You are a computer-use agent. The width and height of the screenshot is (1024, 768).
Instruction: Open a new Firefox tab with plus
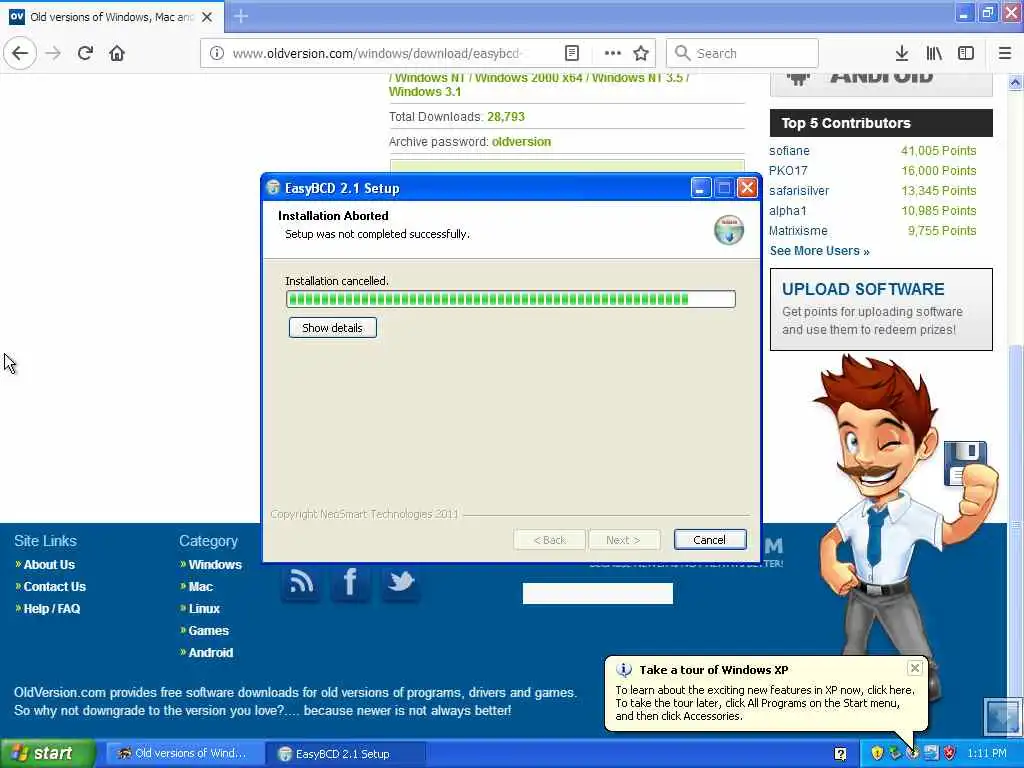tap(241, 16)
